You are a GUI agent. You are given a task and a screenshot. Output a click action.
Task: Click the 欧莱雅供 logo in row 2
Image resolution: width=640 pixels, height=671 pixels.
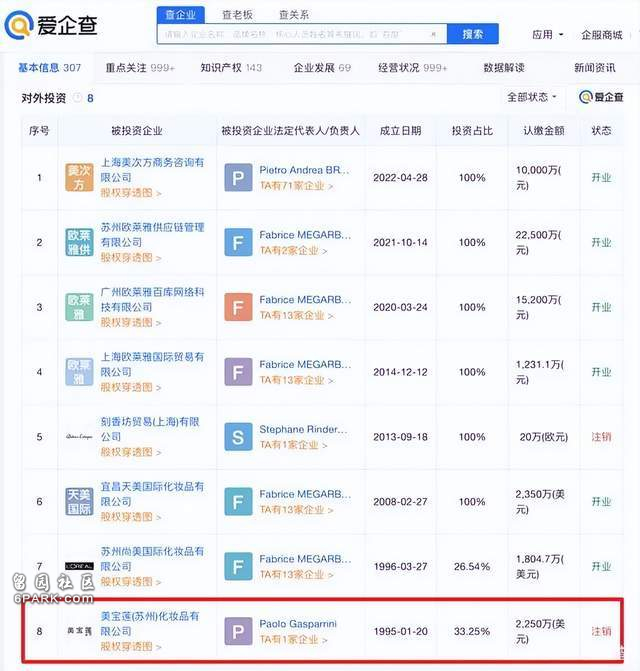tap(79, 242)
